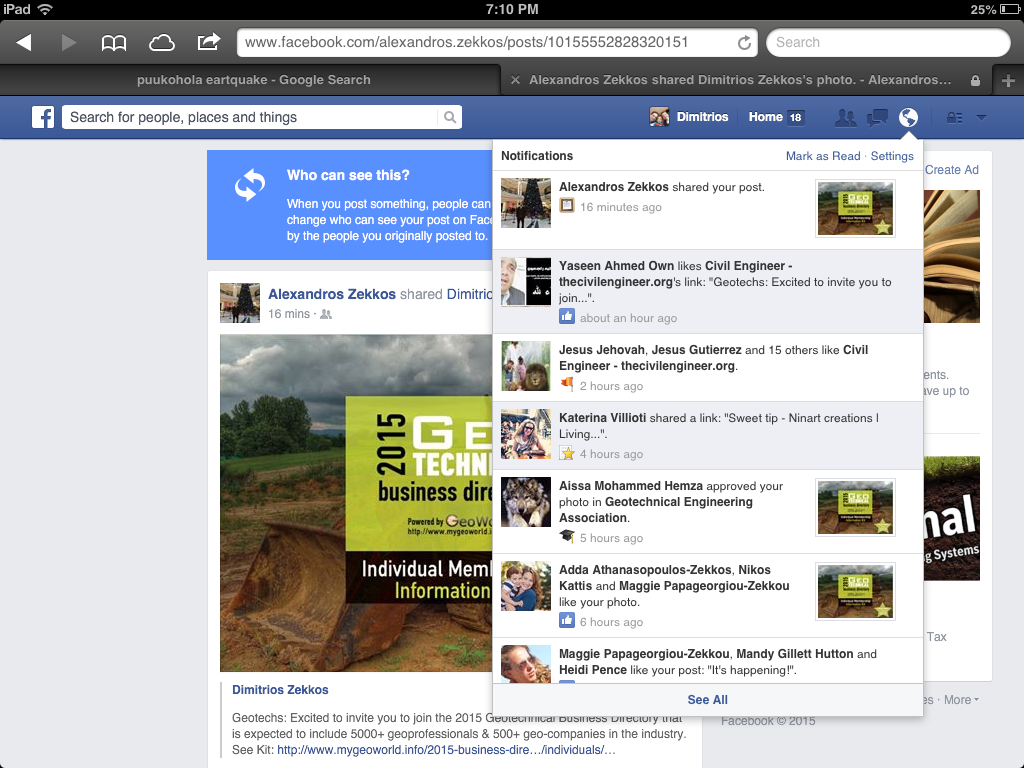Switch to puukohola eartquake Google Search tab
Viewport: 1024px width, 768px height.
[251, 80]
